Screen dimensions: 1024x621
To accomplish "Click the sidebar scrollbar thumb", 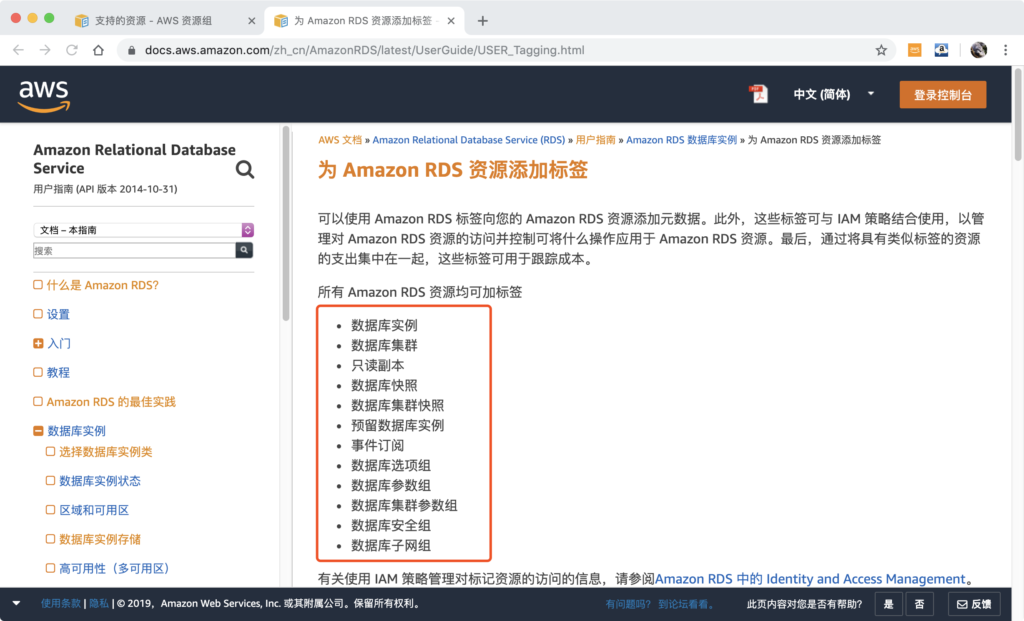I will click(285, 223).
